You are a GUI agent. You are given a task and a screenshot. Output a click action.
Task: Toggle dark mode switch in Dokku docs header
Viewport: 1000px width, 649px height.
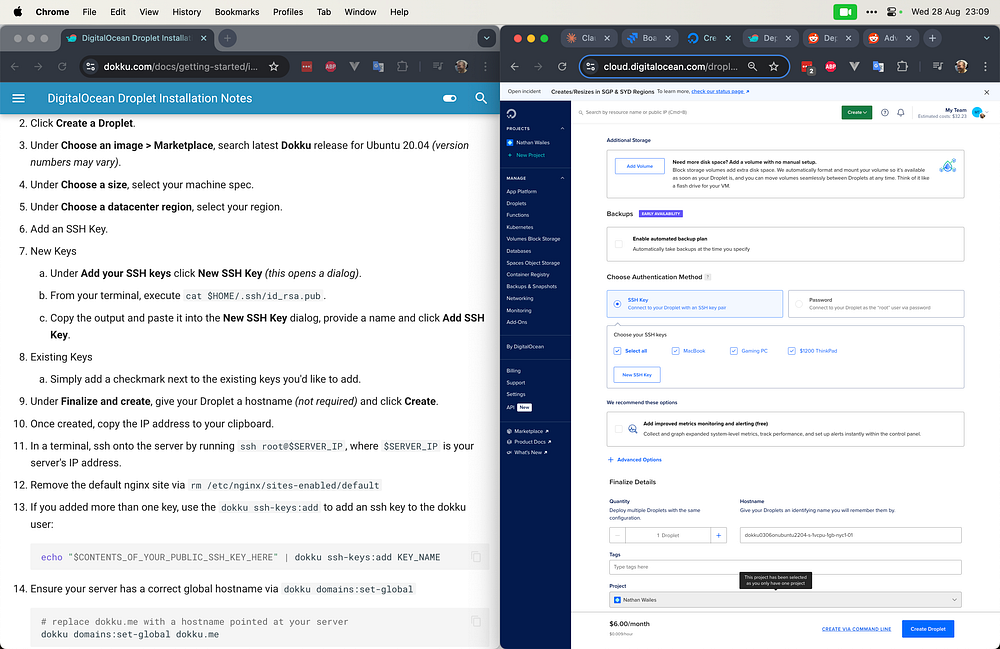click(450, 98)
